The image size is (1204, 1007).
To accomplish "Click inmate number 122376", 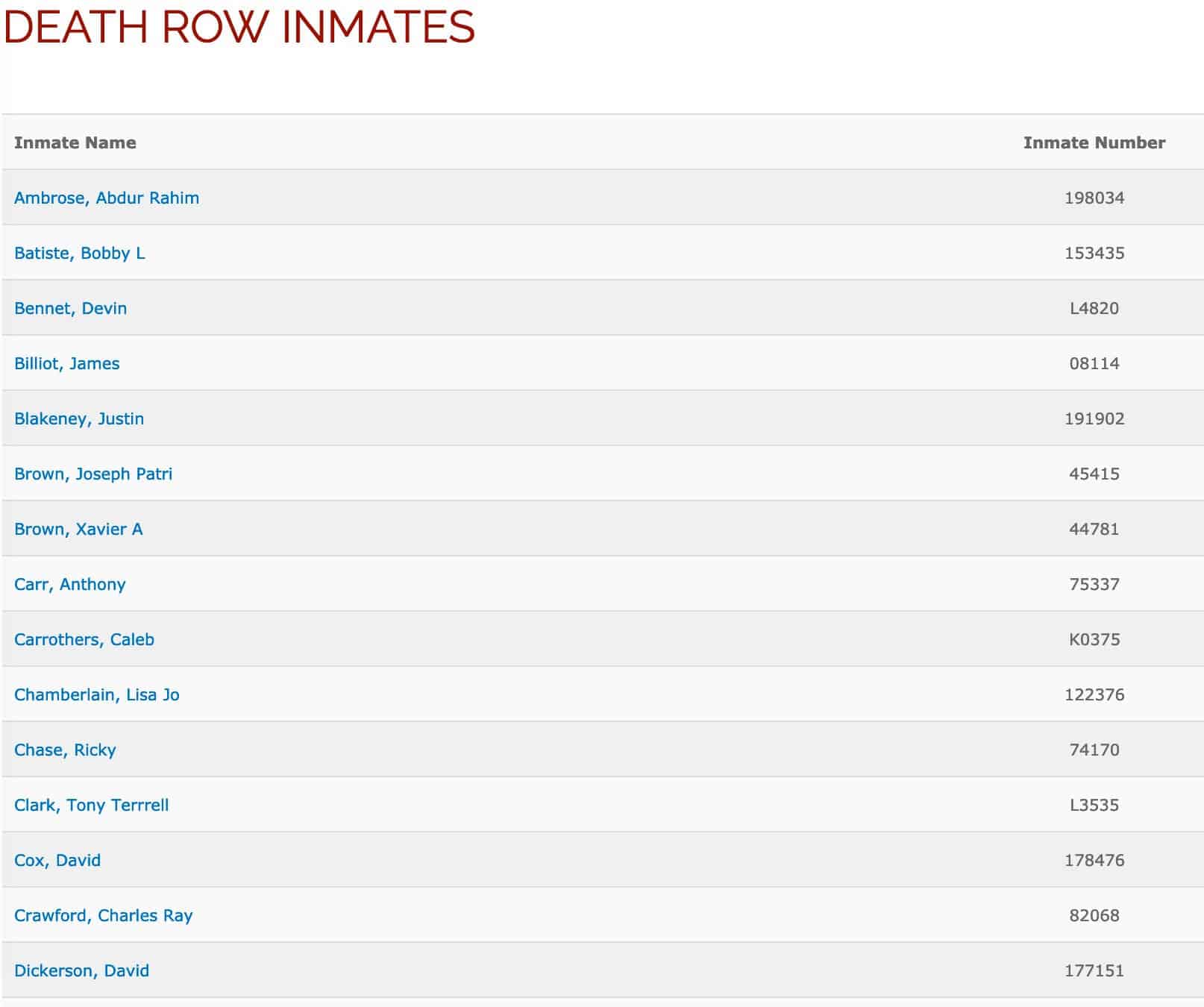I will [x=1094, y=694].
